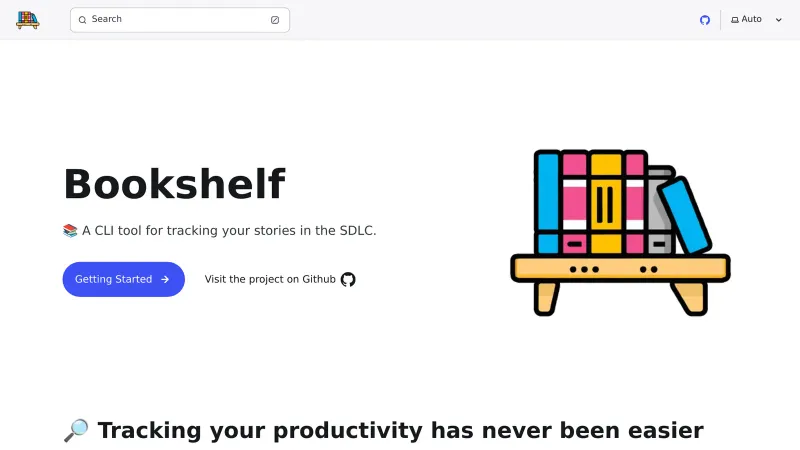This screenshot has width=800, height=450.
Task: Click the leaning blue book in the illustration
Action: 686,213
